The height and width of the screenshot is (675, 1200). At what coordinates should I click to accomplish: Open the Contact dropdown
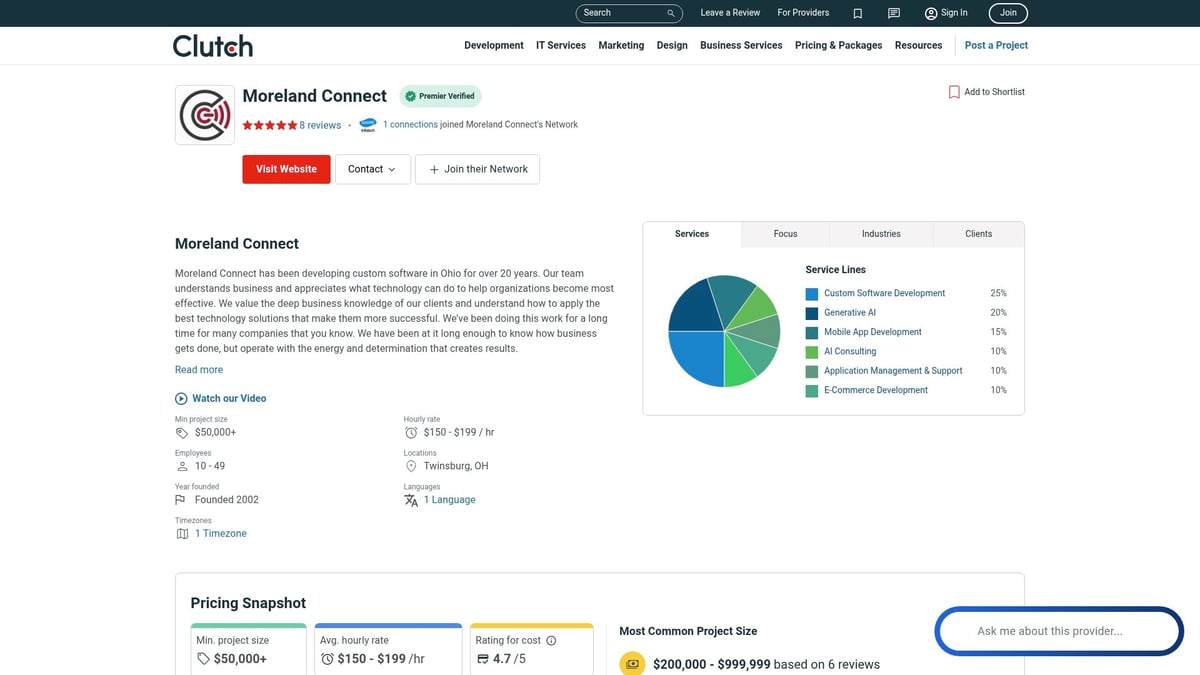[372, 169]
